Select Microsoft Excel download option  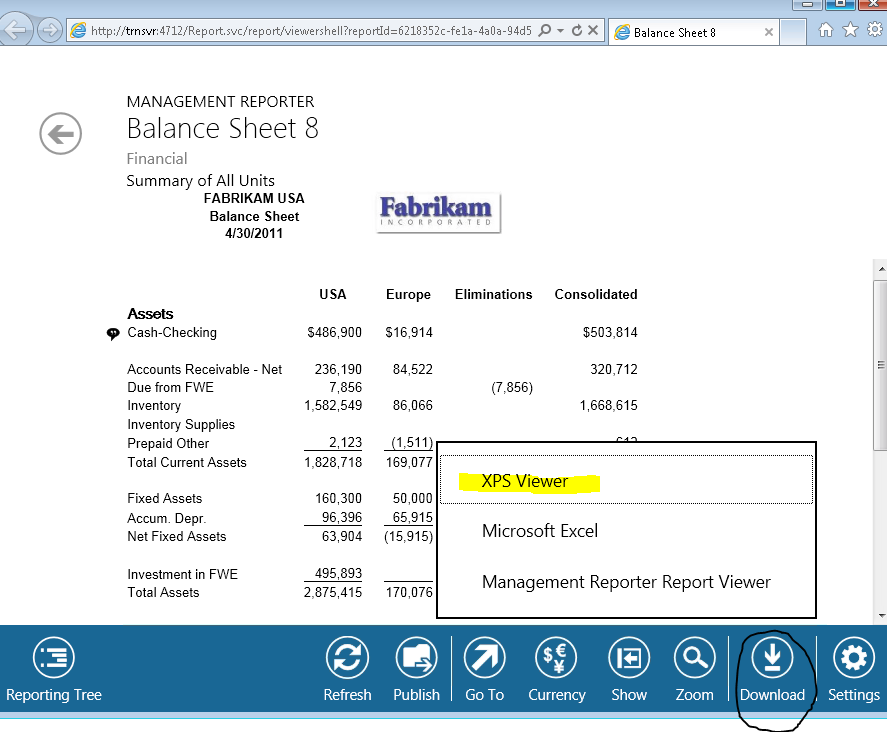tap(540, 531)
